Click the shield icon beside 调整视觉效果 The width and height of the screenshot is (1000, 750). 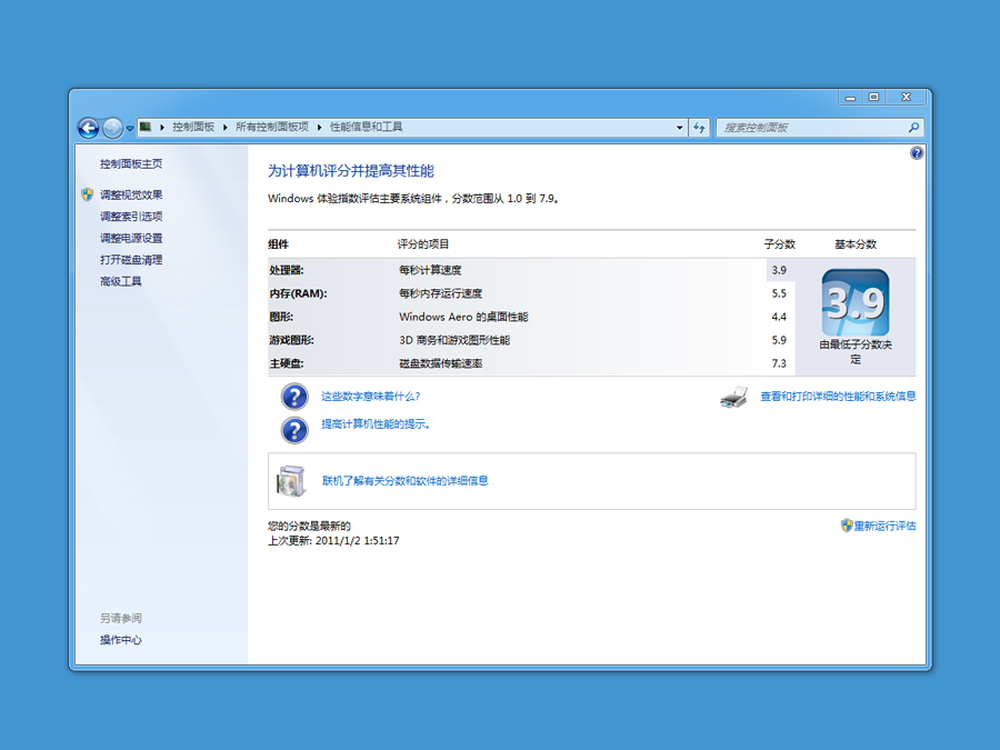click(x=87, y=195)
